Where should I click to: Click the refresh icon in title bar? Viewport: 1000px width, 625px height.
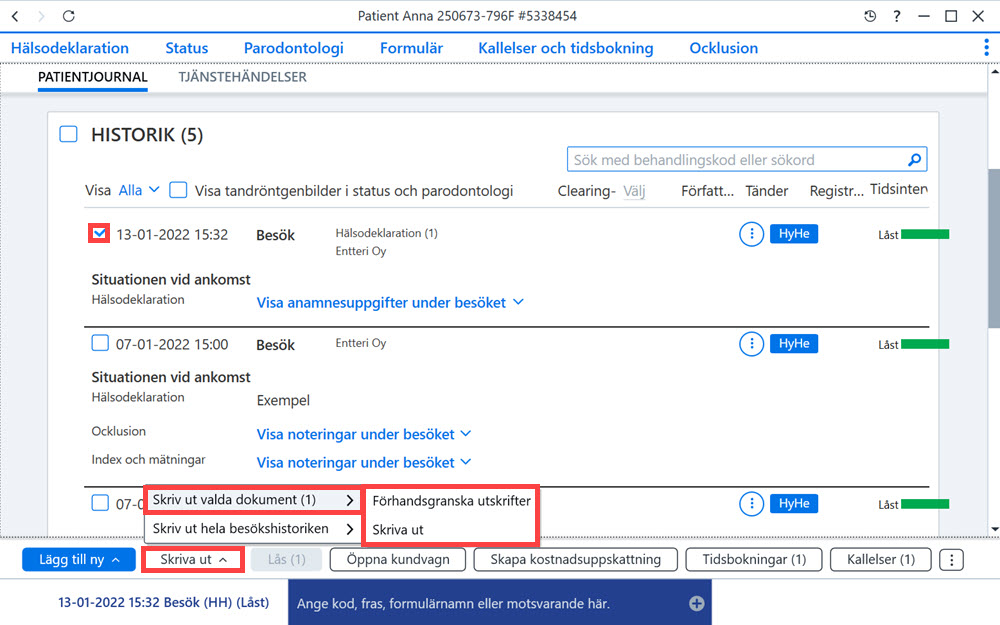point(68,16)
